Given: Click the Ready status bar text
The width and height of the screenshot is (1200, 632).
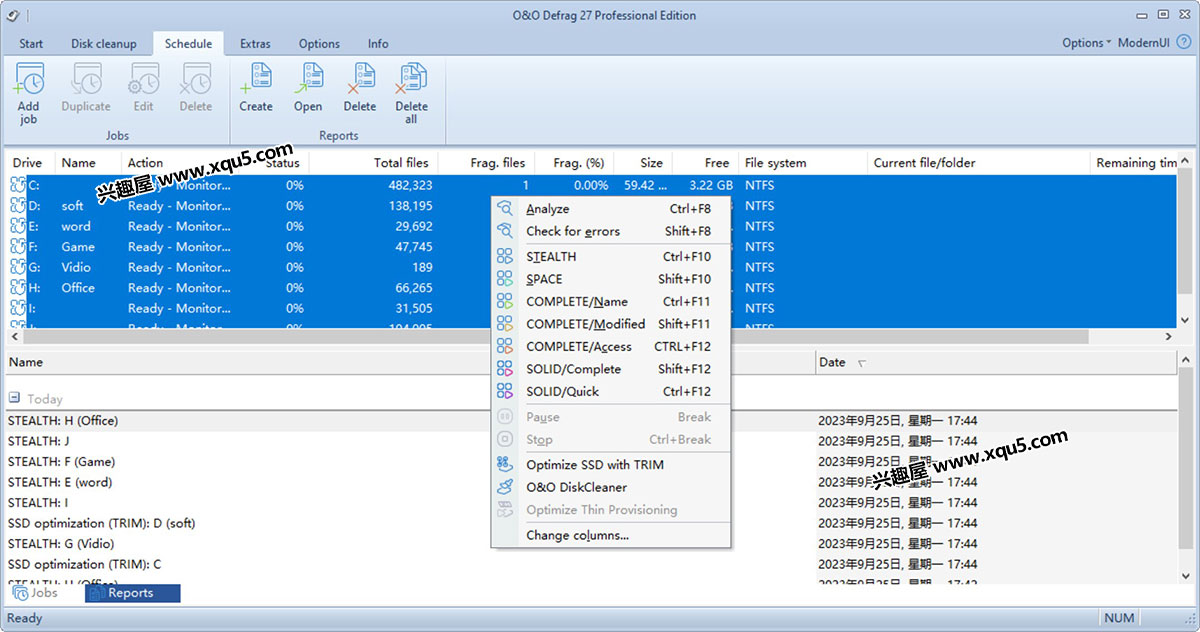Looking at the screenshot, I should coord(25,618).
